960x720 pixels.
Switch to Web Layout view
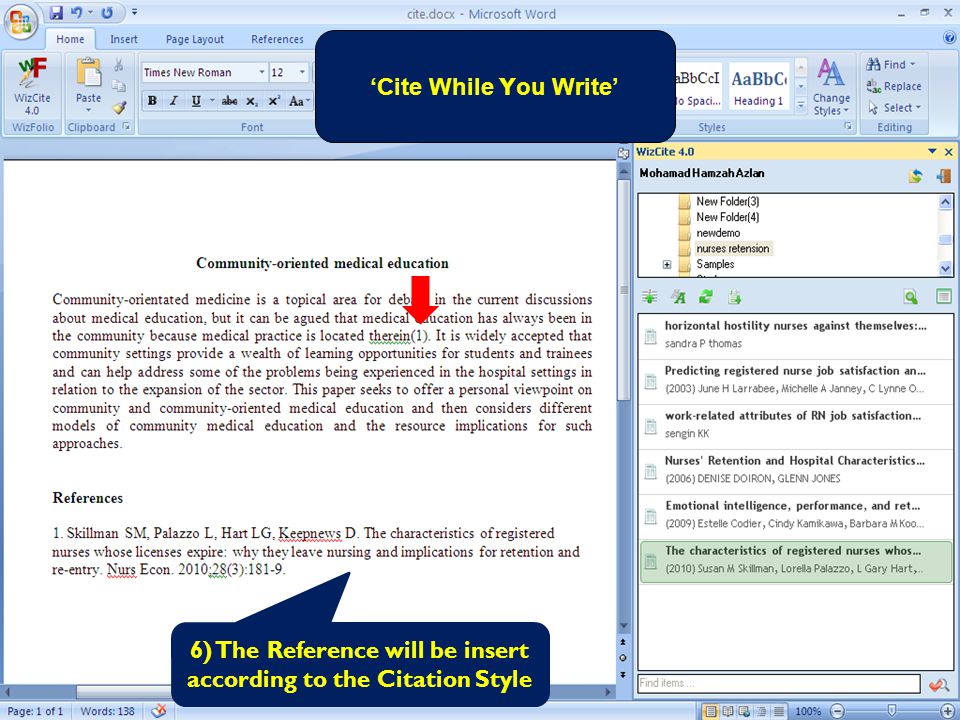(744, 711)
